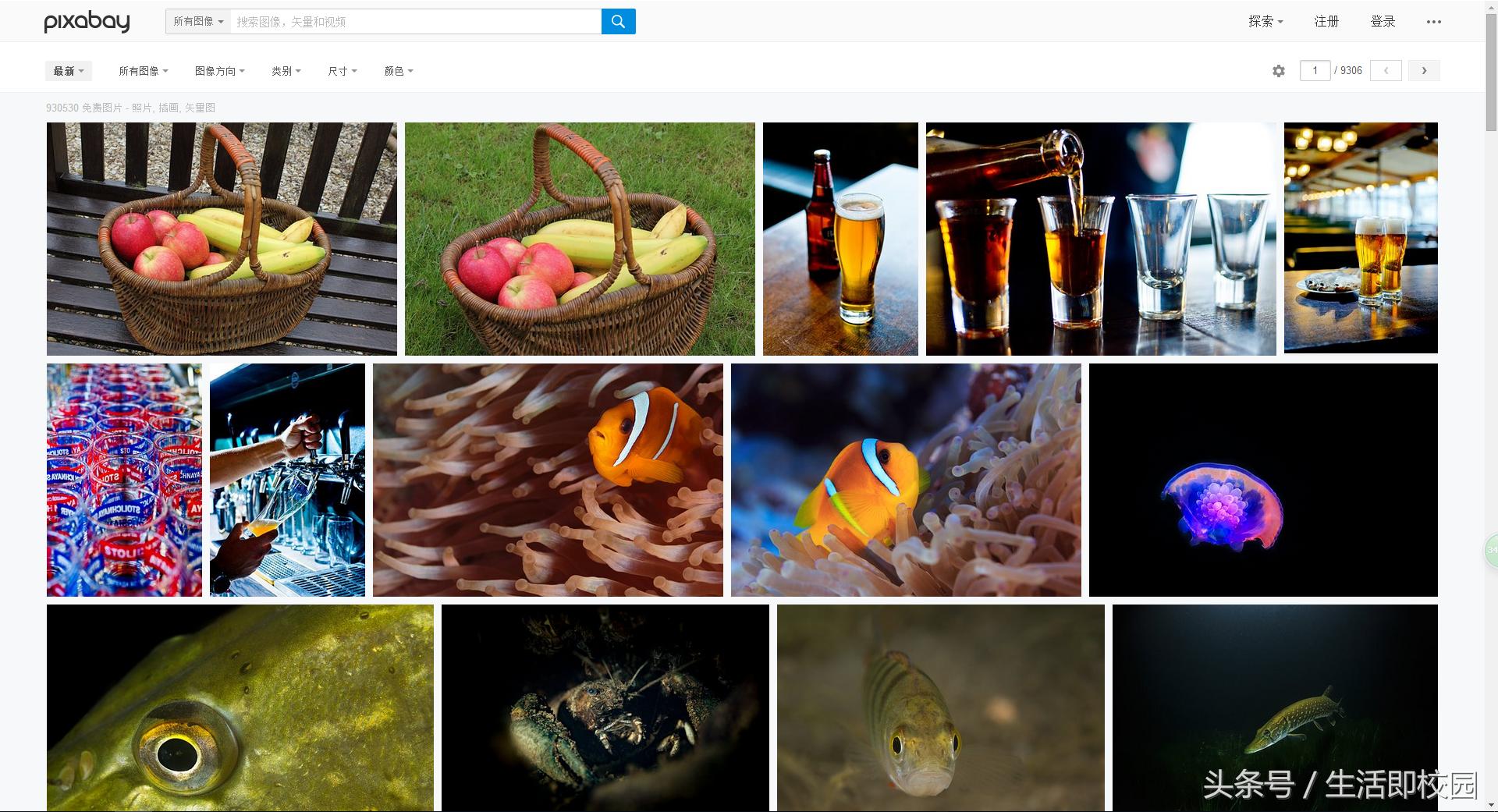1498x812 pixels.
Task: Open the beer bottle and glass photo
Action: (840, 239)
